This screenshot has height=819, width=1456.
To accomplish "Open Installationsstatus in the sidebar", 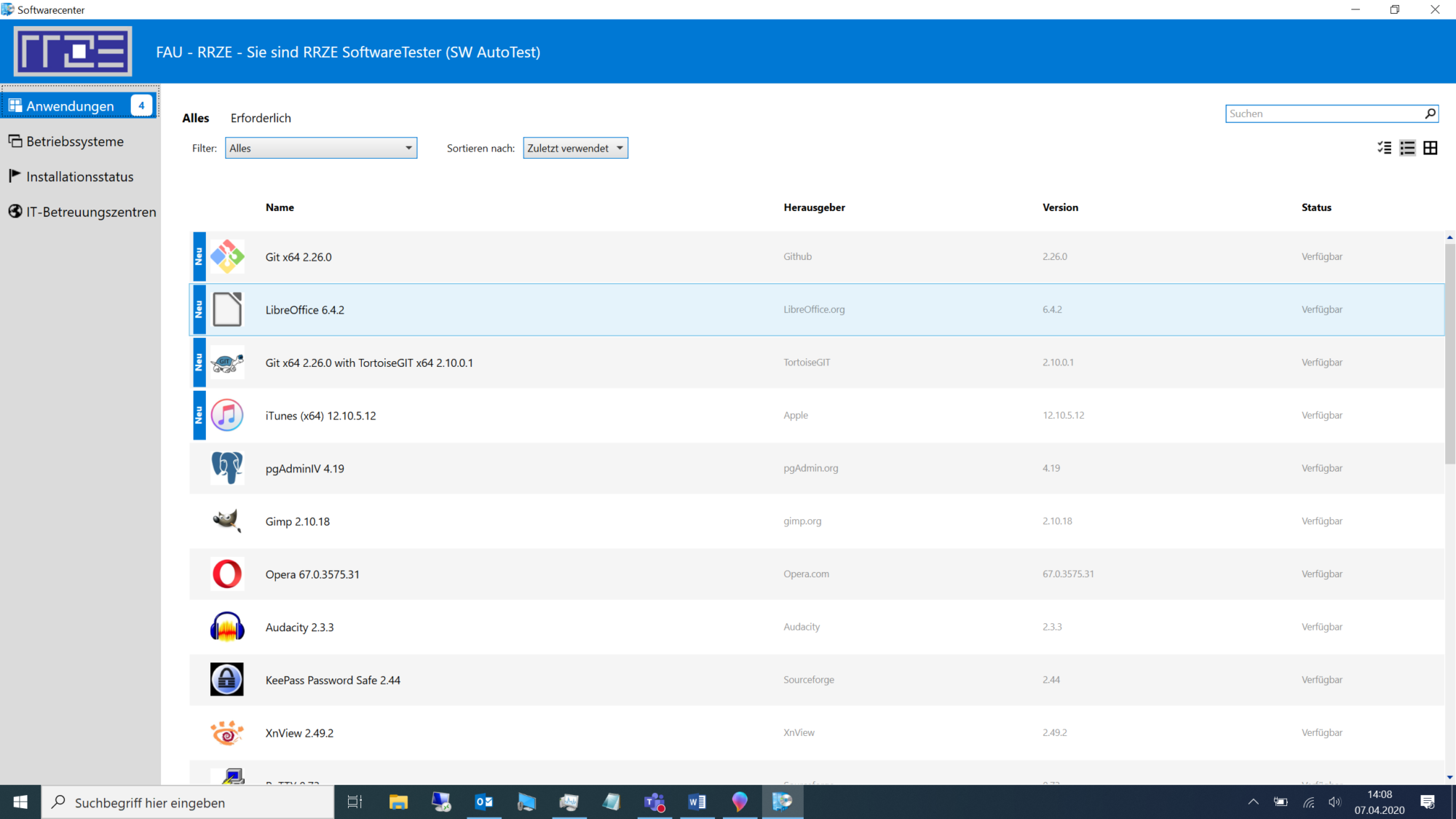I will pyautogui.click(x=80, y=177).
